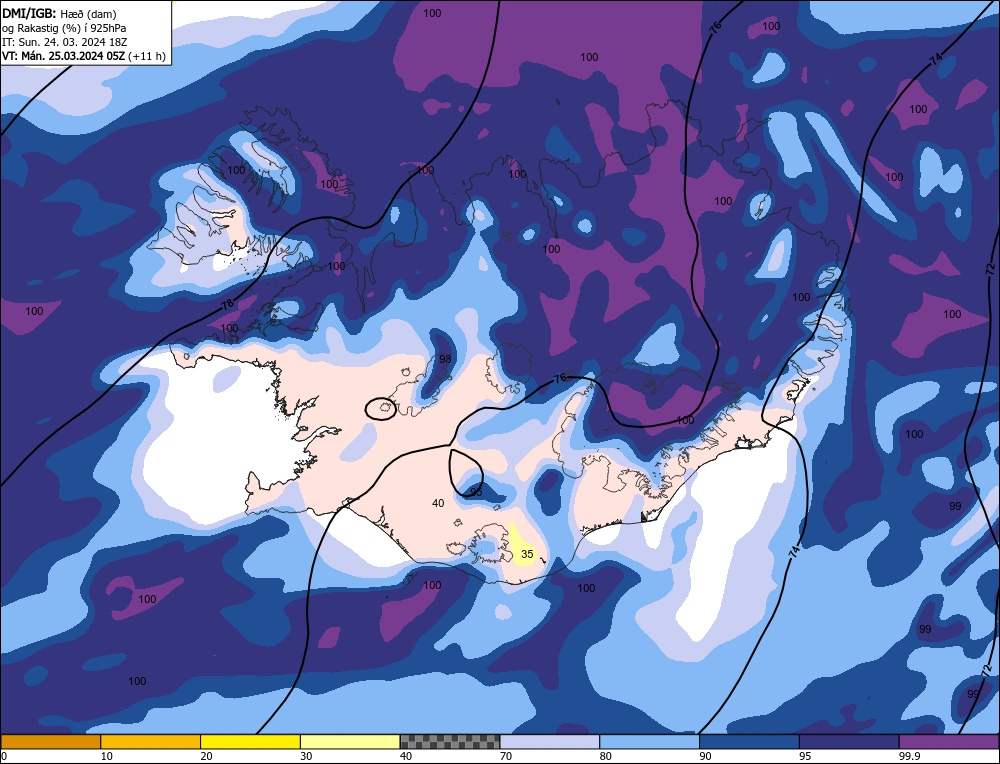This screenshot has height=764, width=1000.
Task: Pick the light blue 80–90 legend swatch
Action: pyautogui.click(x=649, y=742)
